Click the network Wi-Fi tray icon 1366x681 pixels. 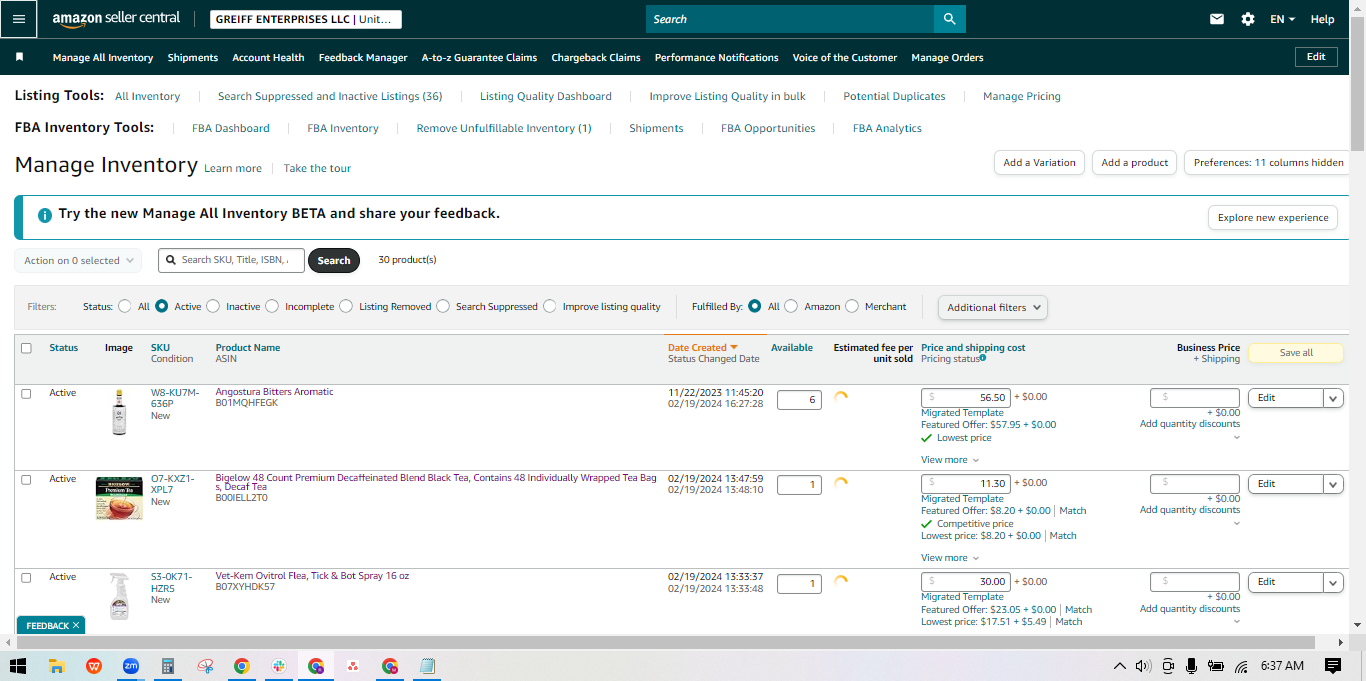[x=1241, y=666]
